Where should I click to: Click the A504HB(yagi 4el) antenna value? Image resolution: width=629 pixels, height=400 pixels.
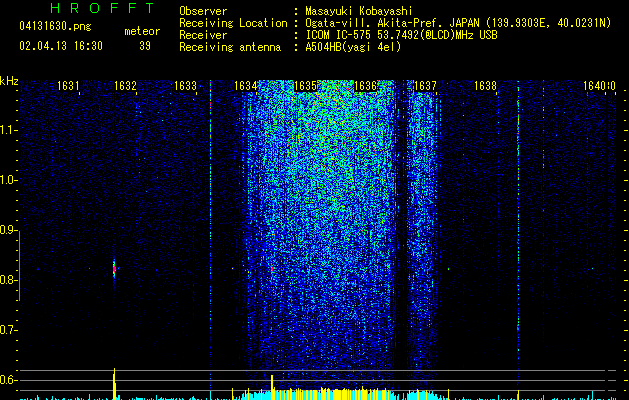tap(353, 47)
